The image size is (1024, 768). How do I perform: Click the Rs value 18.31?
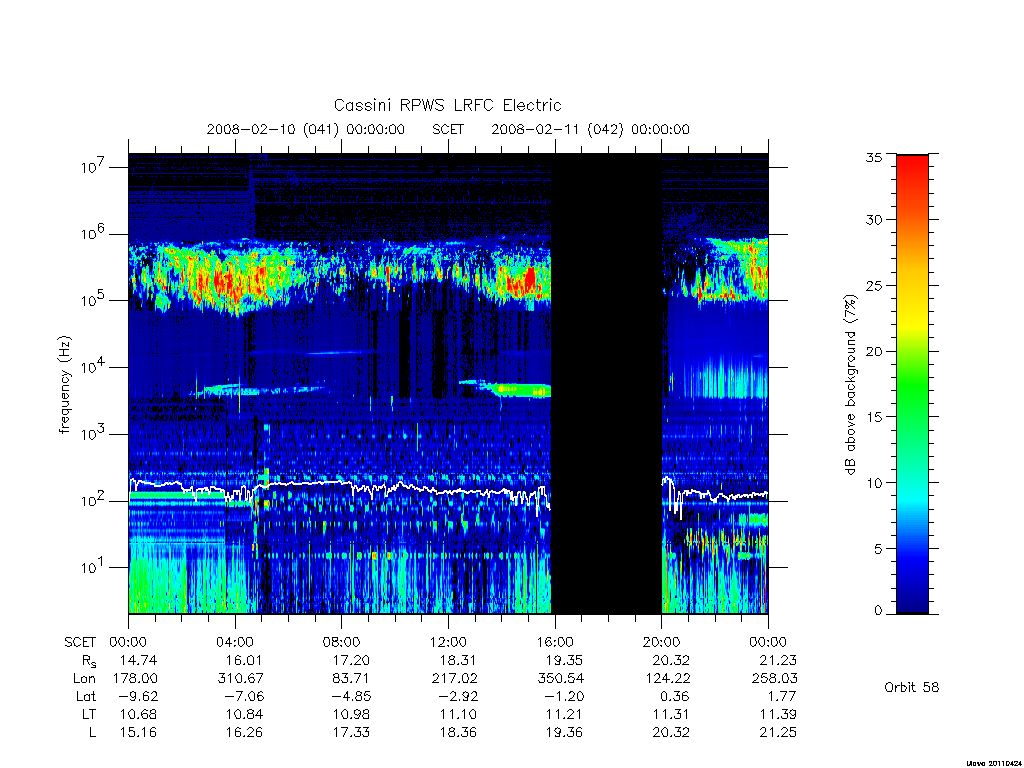pyautogui.click(x=458, y=660)
